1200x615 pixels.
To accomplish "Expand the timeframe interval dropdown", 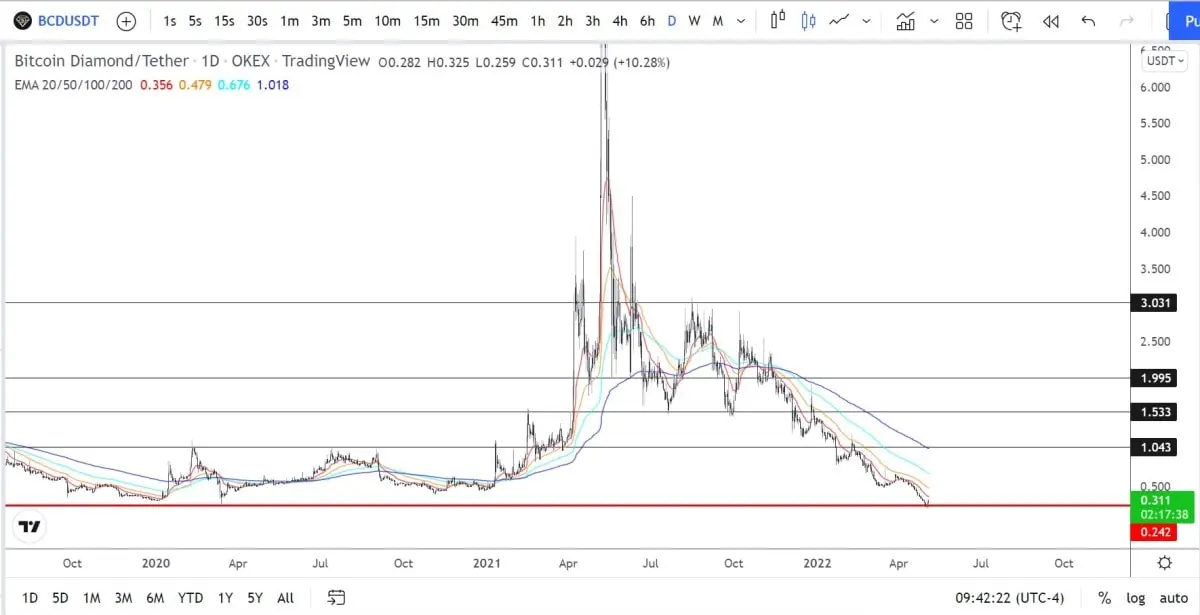I will [x=740, y=20].
